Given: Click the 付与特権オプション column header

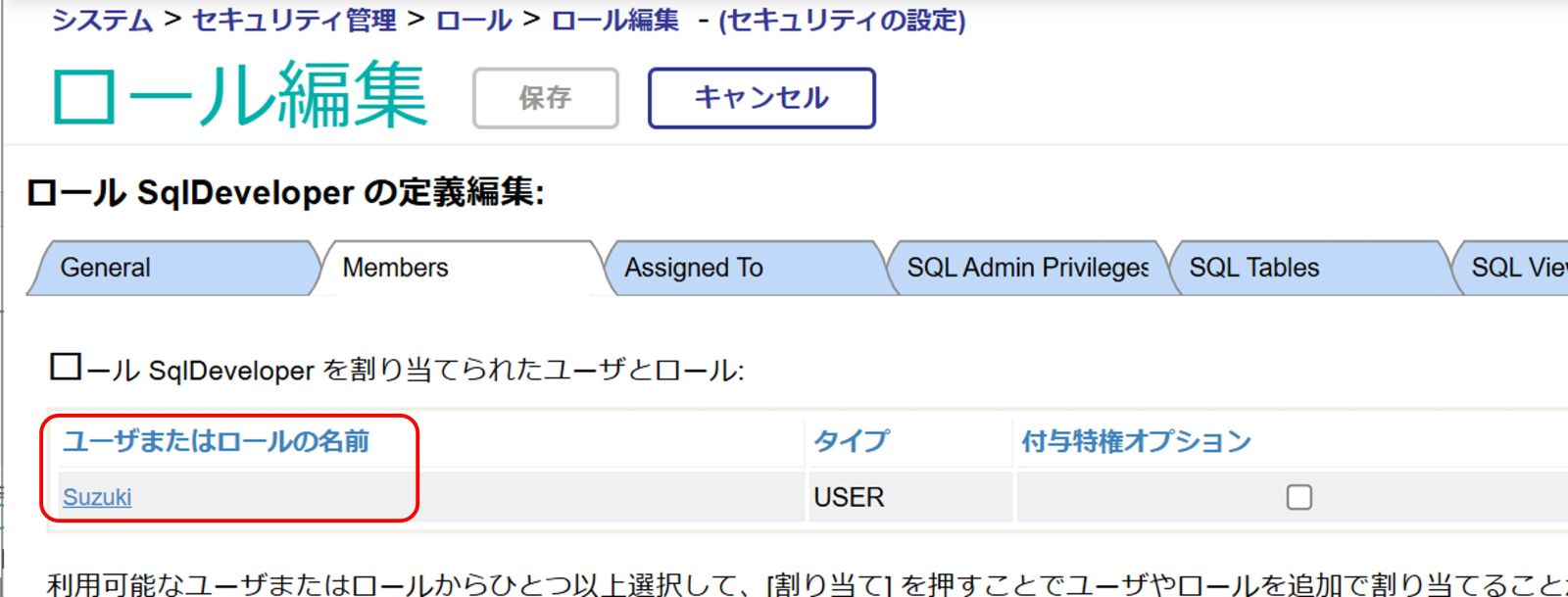Looking at the screenshot, I should 1136,441.
